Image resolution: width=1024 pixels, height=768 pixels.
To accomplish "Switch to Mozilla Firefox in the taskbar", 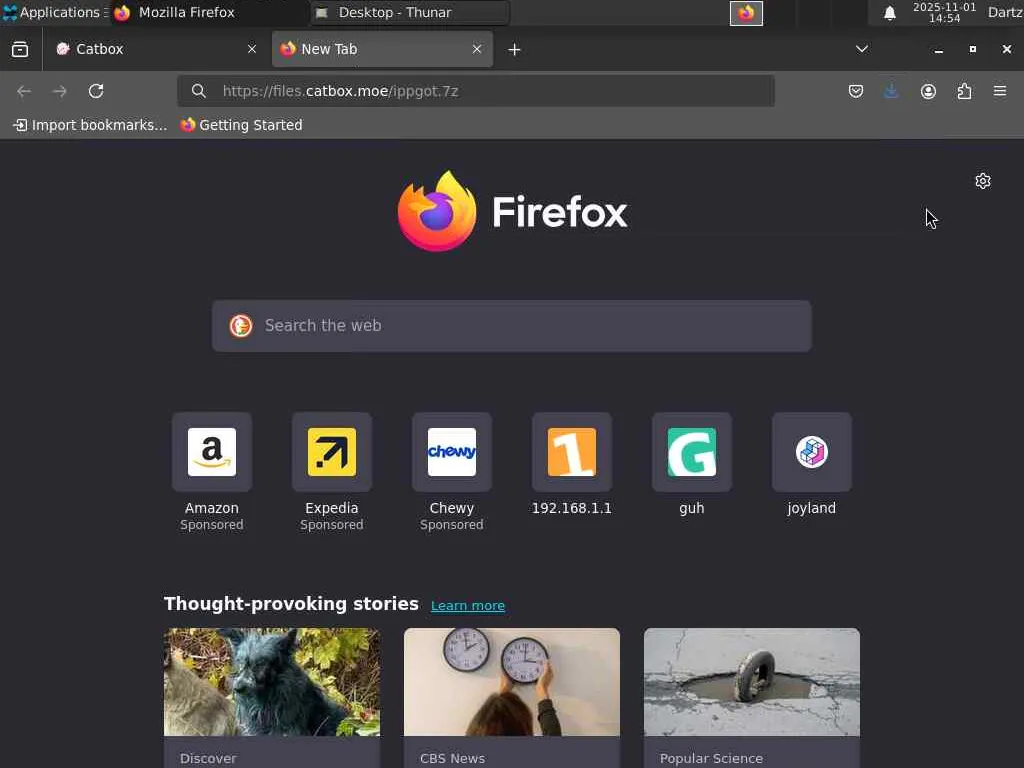I will (x=209, y=12).
